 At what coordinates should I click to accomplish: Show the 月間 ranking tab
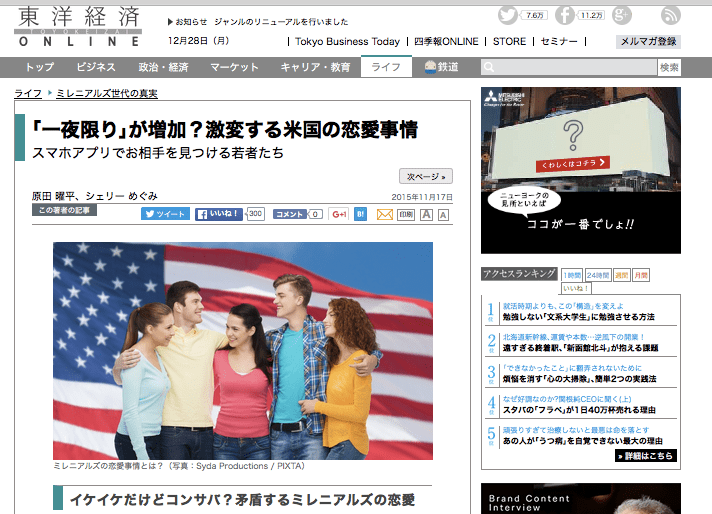click(640, 275)
